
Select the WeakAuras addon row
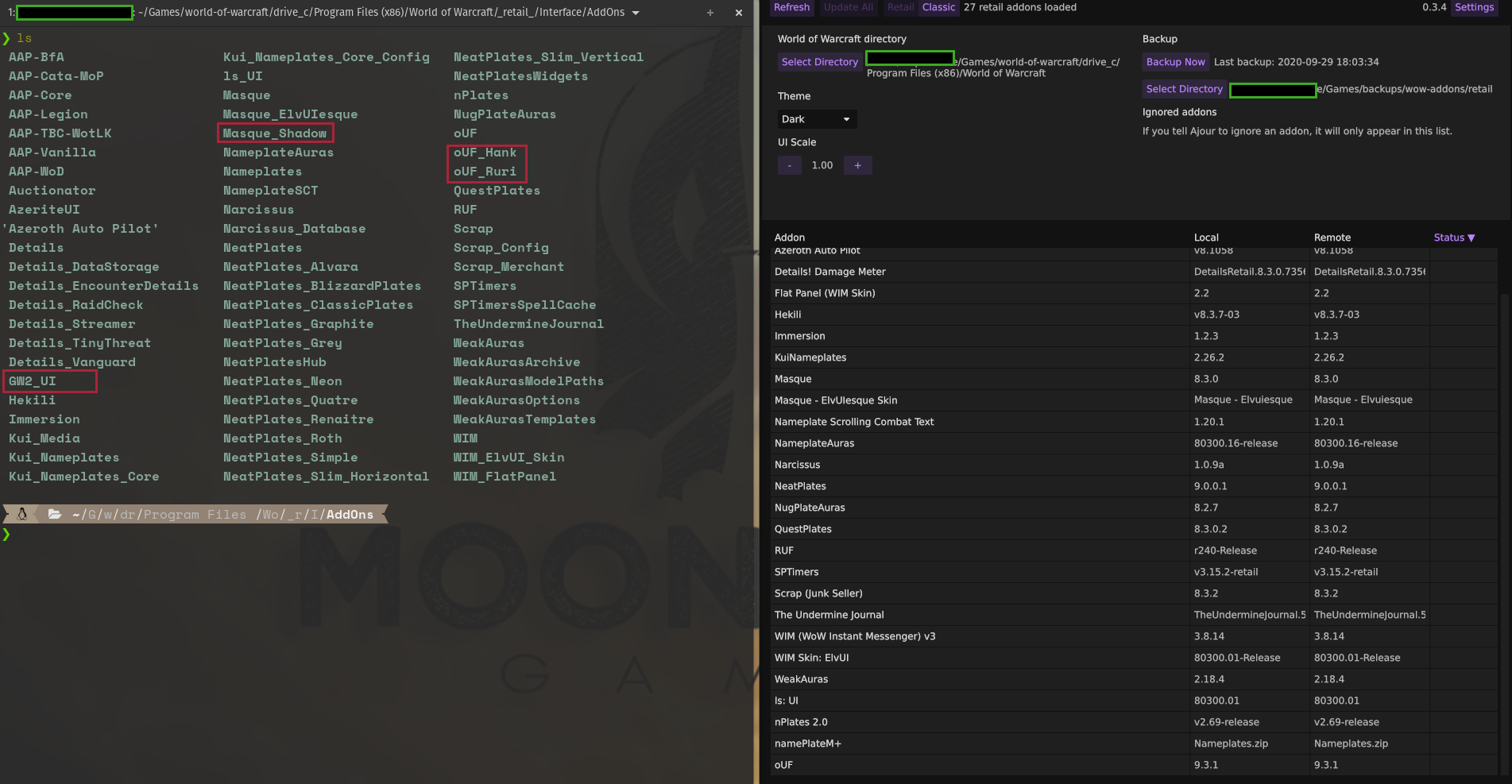[1135, 679]
